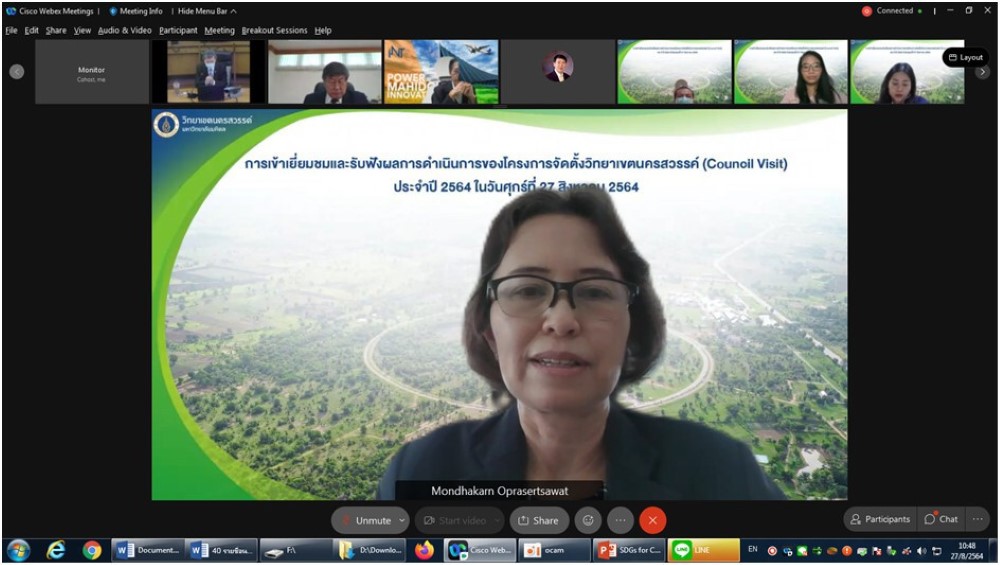Switch to LINE in the taskbar
This screenshot has width=1000, height=565.
(703, 549)
